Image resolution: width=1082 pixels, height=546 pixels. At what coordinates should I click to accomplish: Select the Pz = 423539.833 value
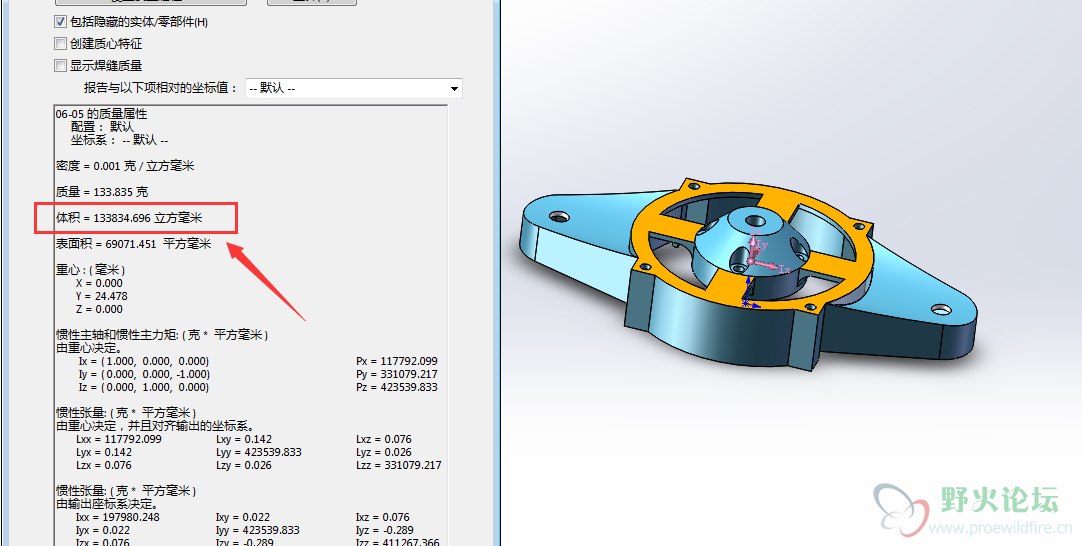click(x=397, y=387)
